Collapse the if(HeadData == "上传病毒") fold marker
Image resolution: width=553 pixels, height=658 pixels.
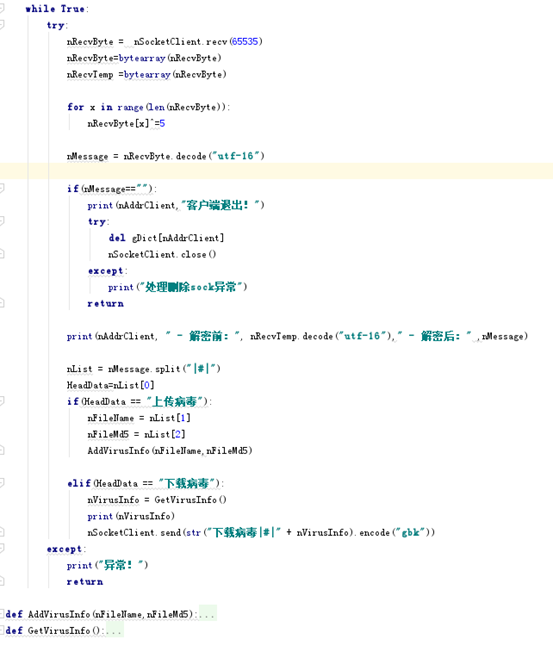(x=2, y=401)
